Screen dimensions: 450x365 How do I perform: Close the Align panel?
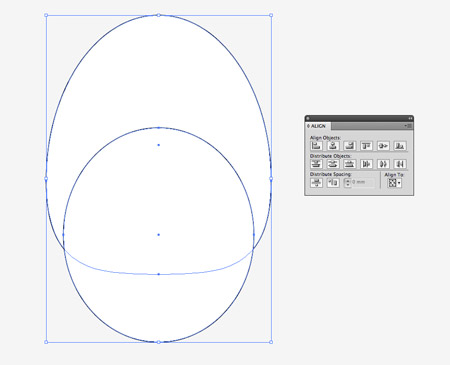click(308, 118)
